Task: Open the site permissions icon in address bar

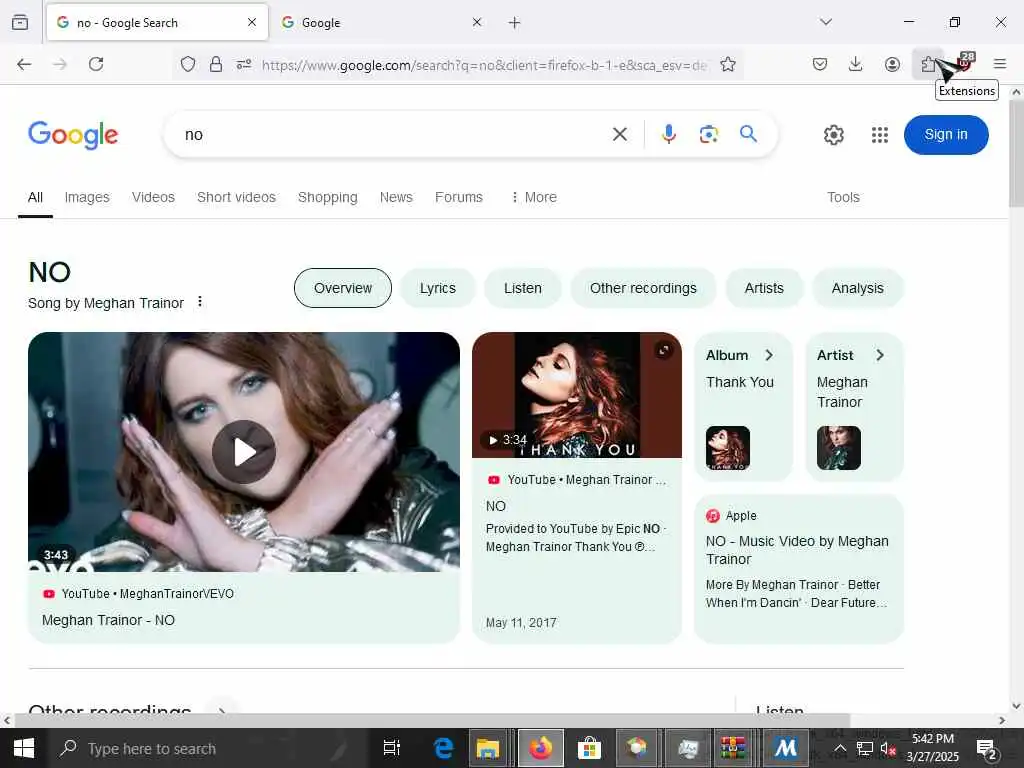Action: pyautogui.click(x=244, y=64)
